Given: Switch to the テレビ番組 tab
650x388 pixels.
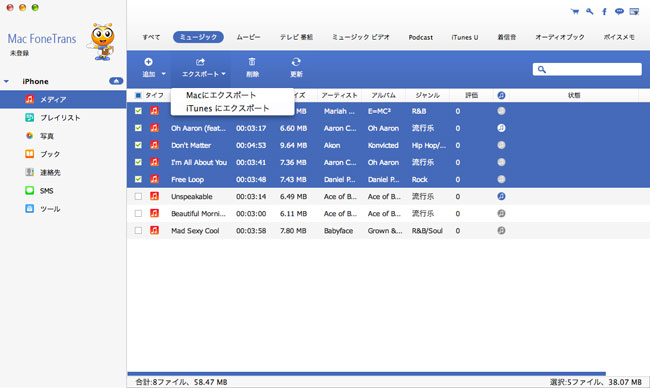Looking at the screenshot, I should pyautogui.click(x=296, y=37).
